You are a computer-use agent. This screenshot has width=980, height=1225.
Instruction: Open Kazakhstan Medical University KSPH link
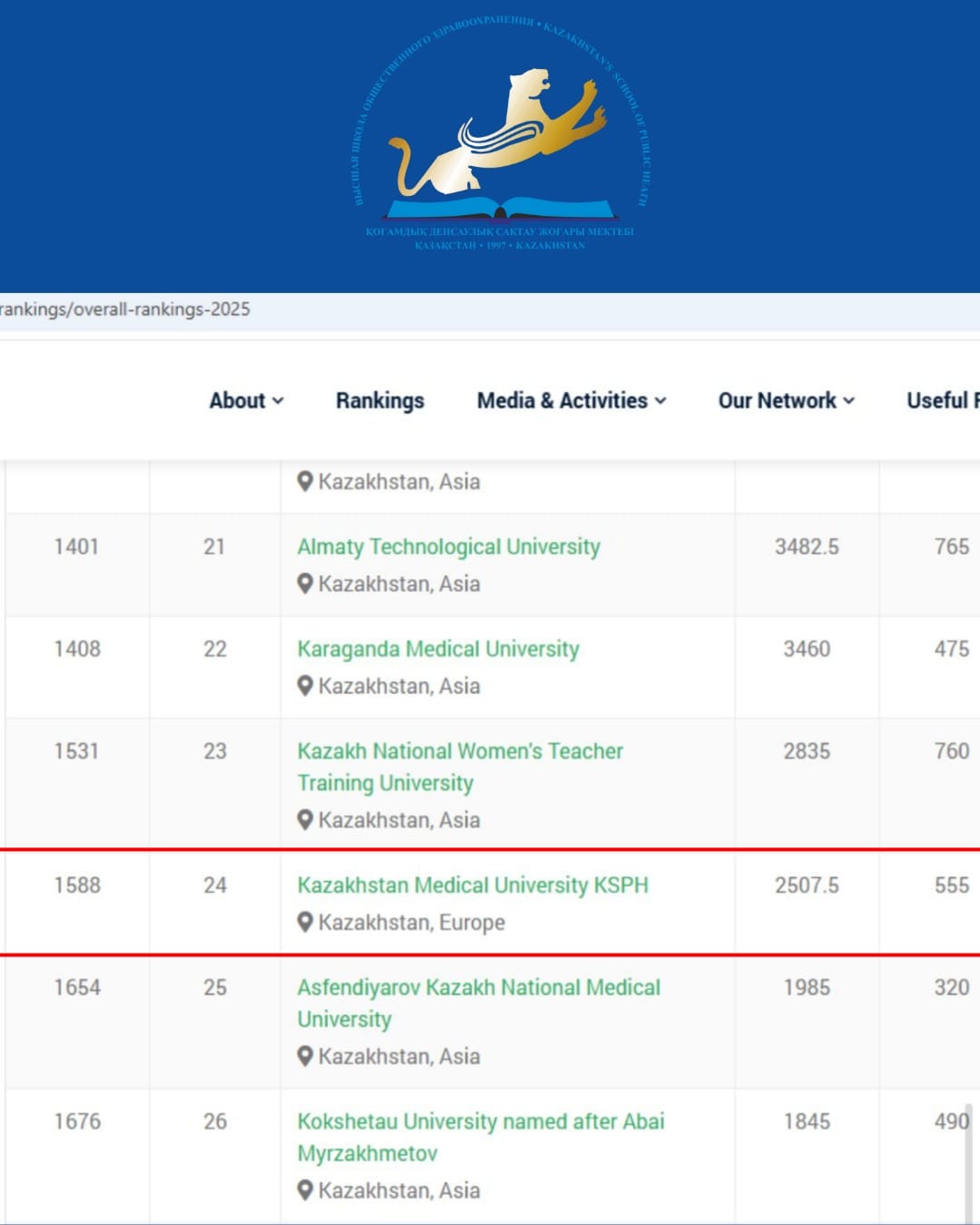click(x=472, y=886)
